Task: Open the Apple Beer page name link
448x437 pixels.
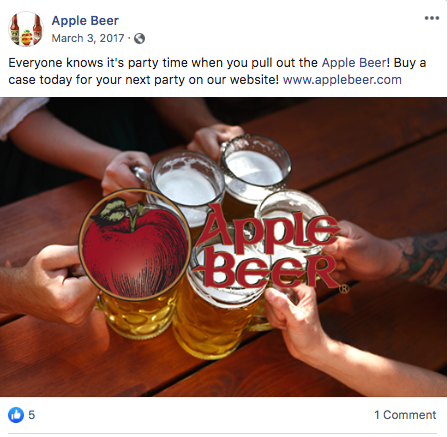Action: point(85,21)
